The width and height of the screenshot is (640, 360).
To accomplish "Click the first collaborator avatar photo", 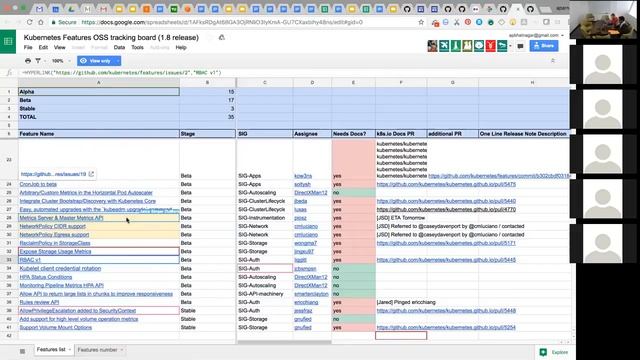I will (432, 46).
